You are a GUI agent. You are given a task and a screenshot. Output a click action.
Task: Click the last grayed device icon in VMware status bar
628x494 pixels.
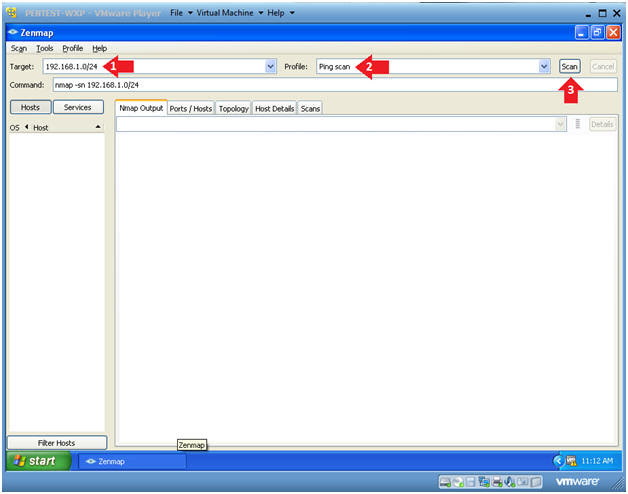tap(536, 482)
